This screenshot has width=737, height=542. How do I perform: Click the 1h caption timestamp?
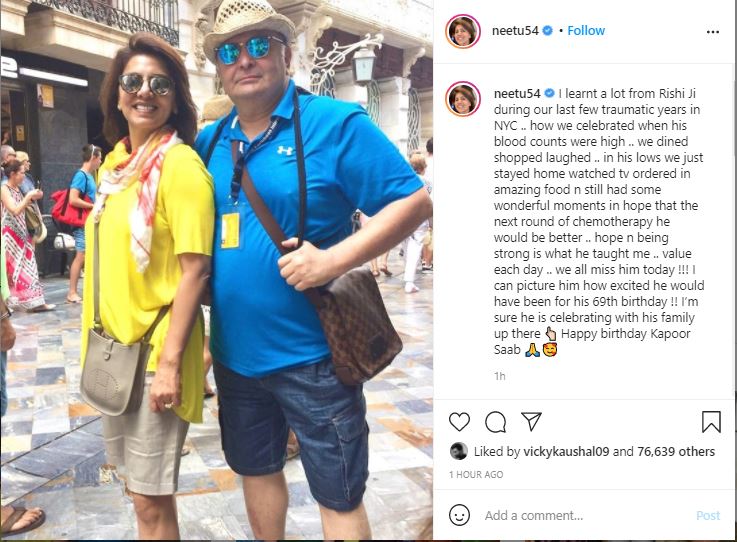(500, 376)
